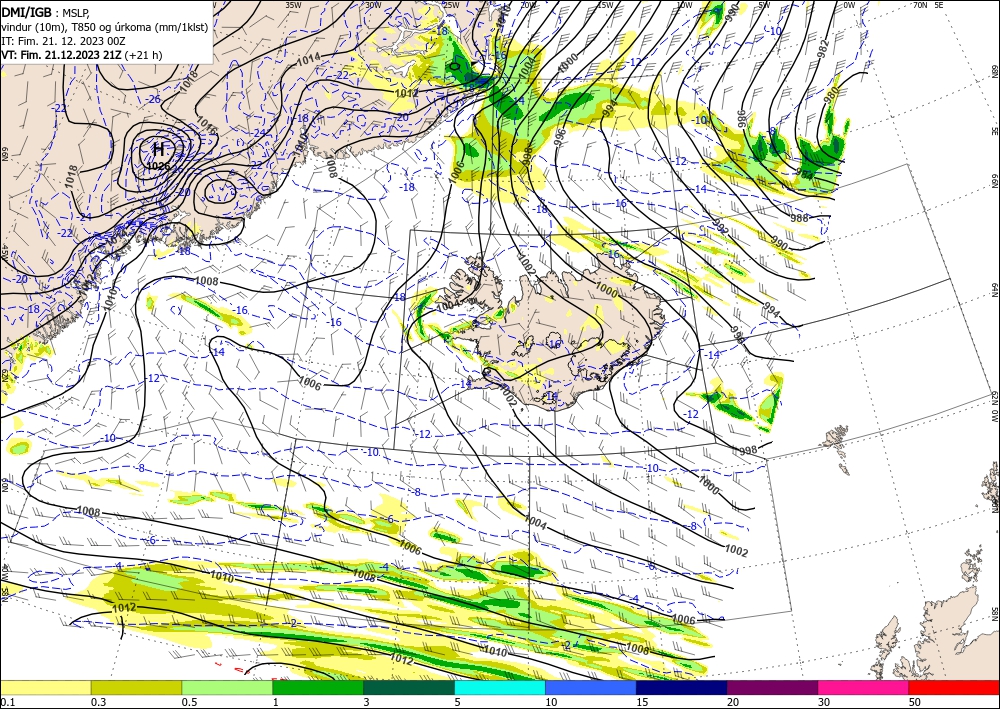Click the "992" isobar label
1000x709 pixels.
[x=719, y=227]
